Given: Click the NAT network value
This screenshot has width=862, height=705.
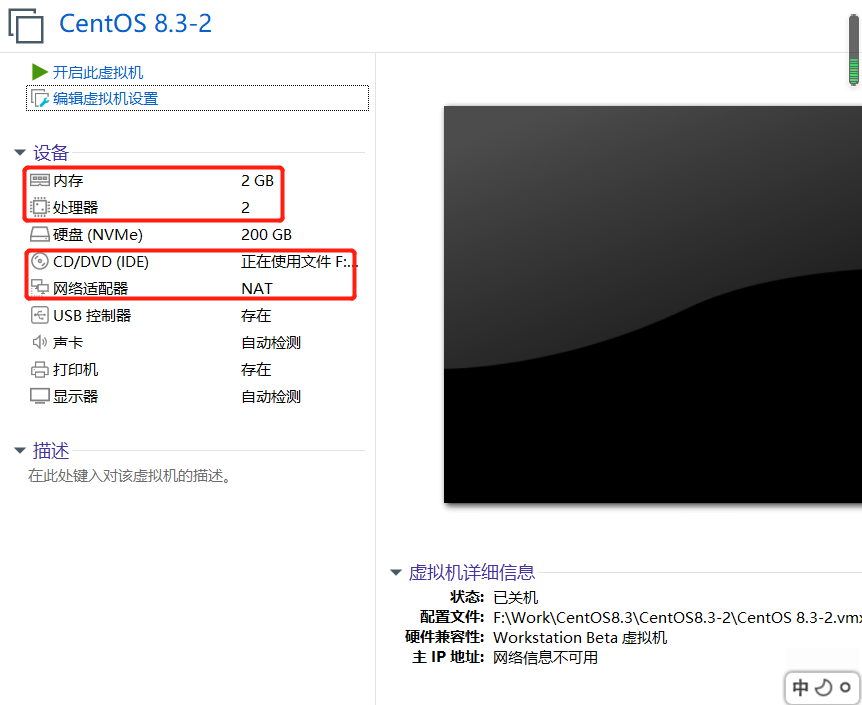Looking at the screenshot, I should pyautogui.click(x=257, y=288).
